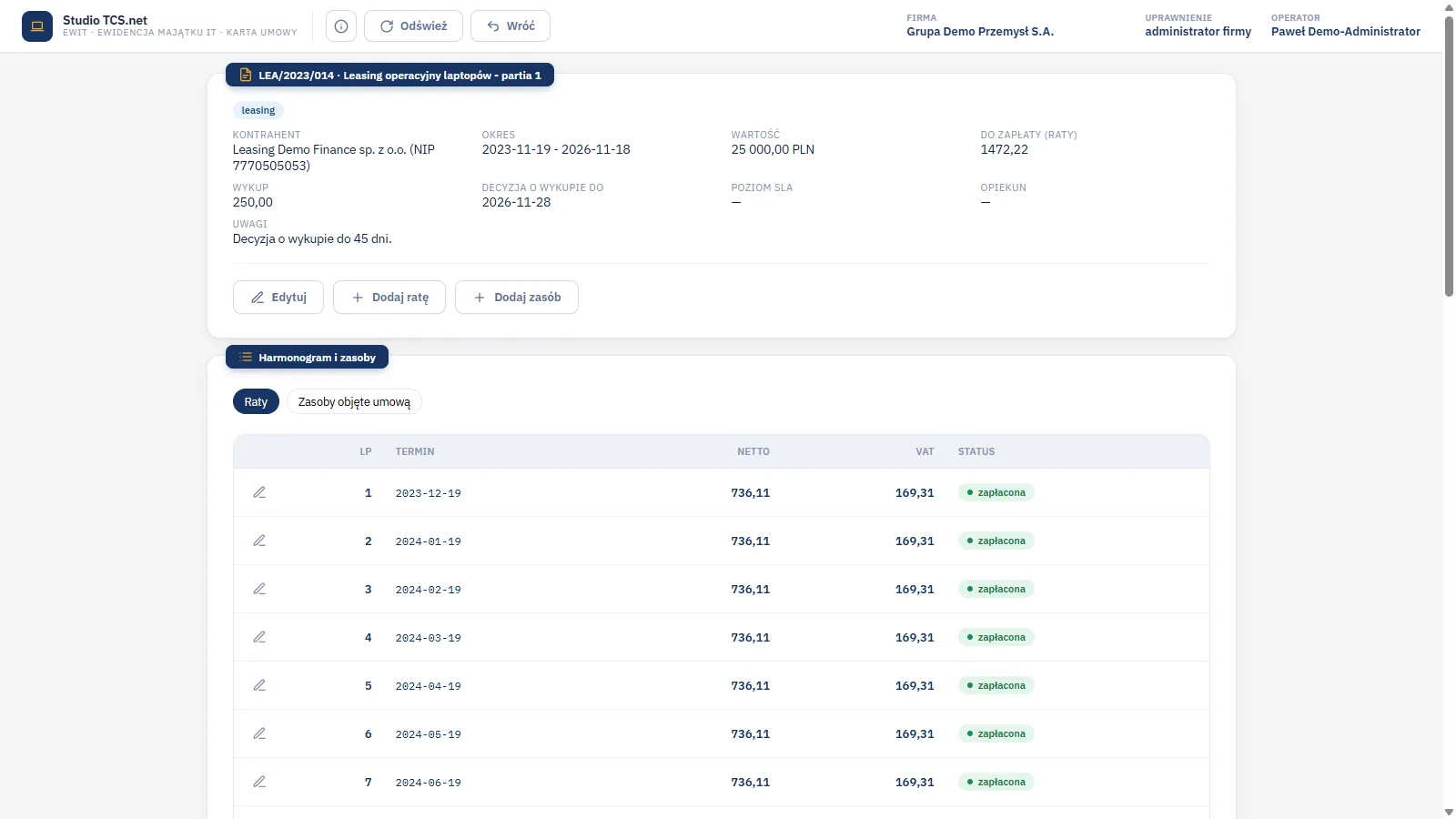Select the Raty tab
1456x819 pixels.
[x=256, y=401]
